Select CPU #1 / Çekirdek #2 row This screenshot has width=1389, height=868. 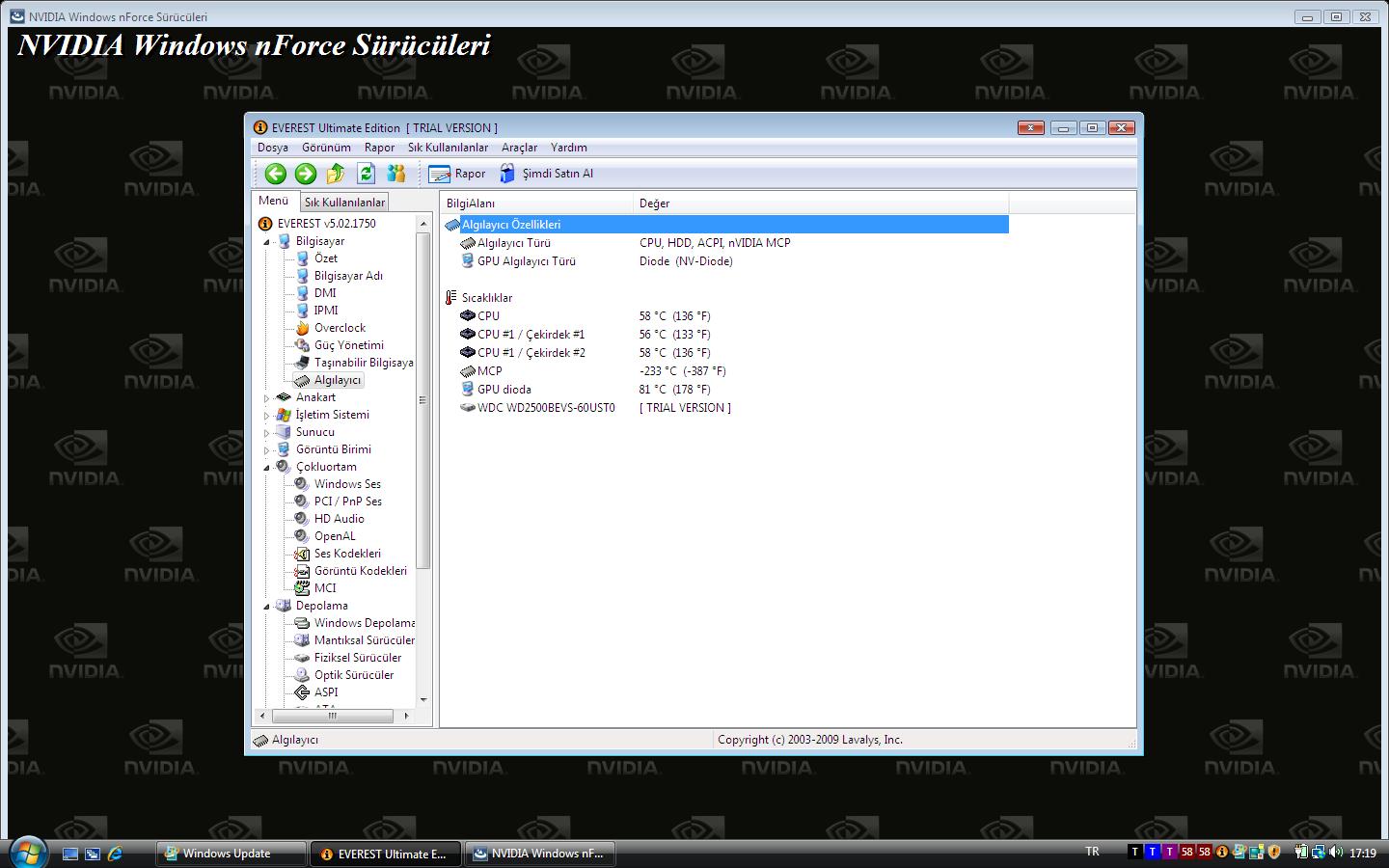click(x=725, y=353)
